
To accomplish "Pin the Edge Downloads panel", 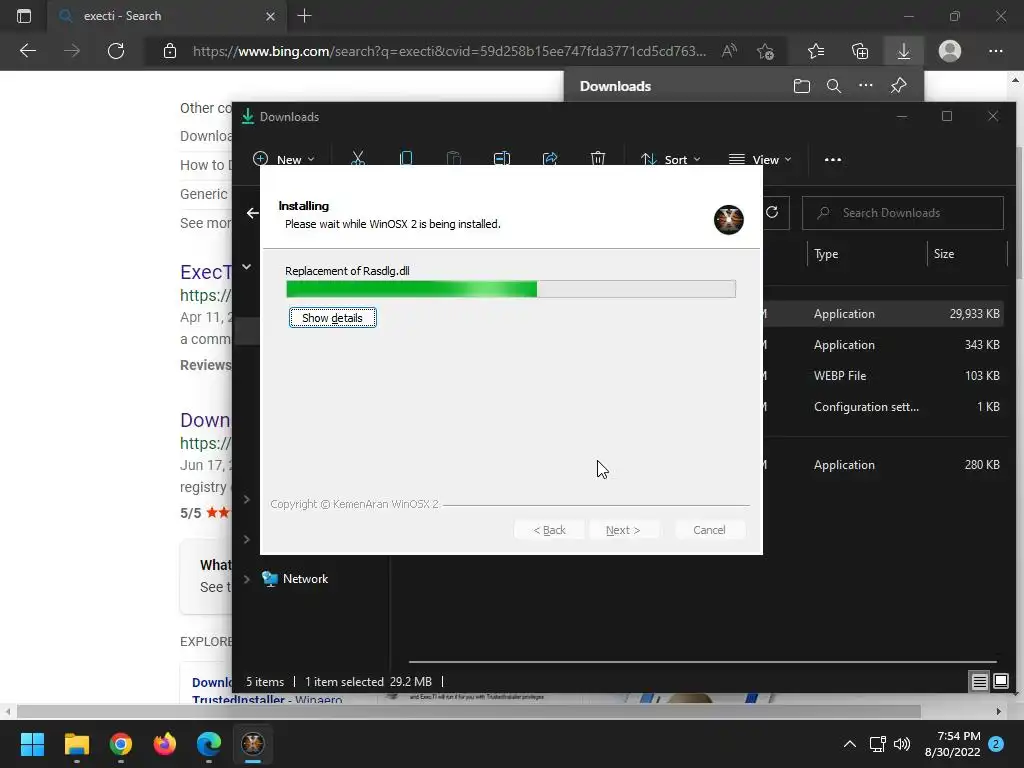I will click(x=899, y=86).
